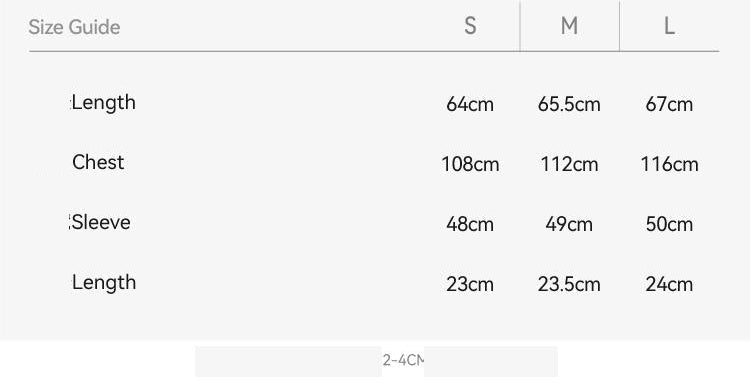Click the 65.5cm length value
The height and width of the screenshot is (385, 750).
tap(569, 104)
